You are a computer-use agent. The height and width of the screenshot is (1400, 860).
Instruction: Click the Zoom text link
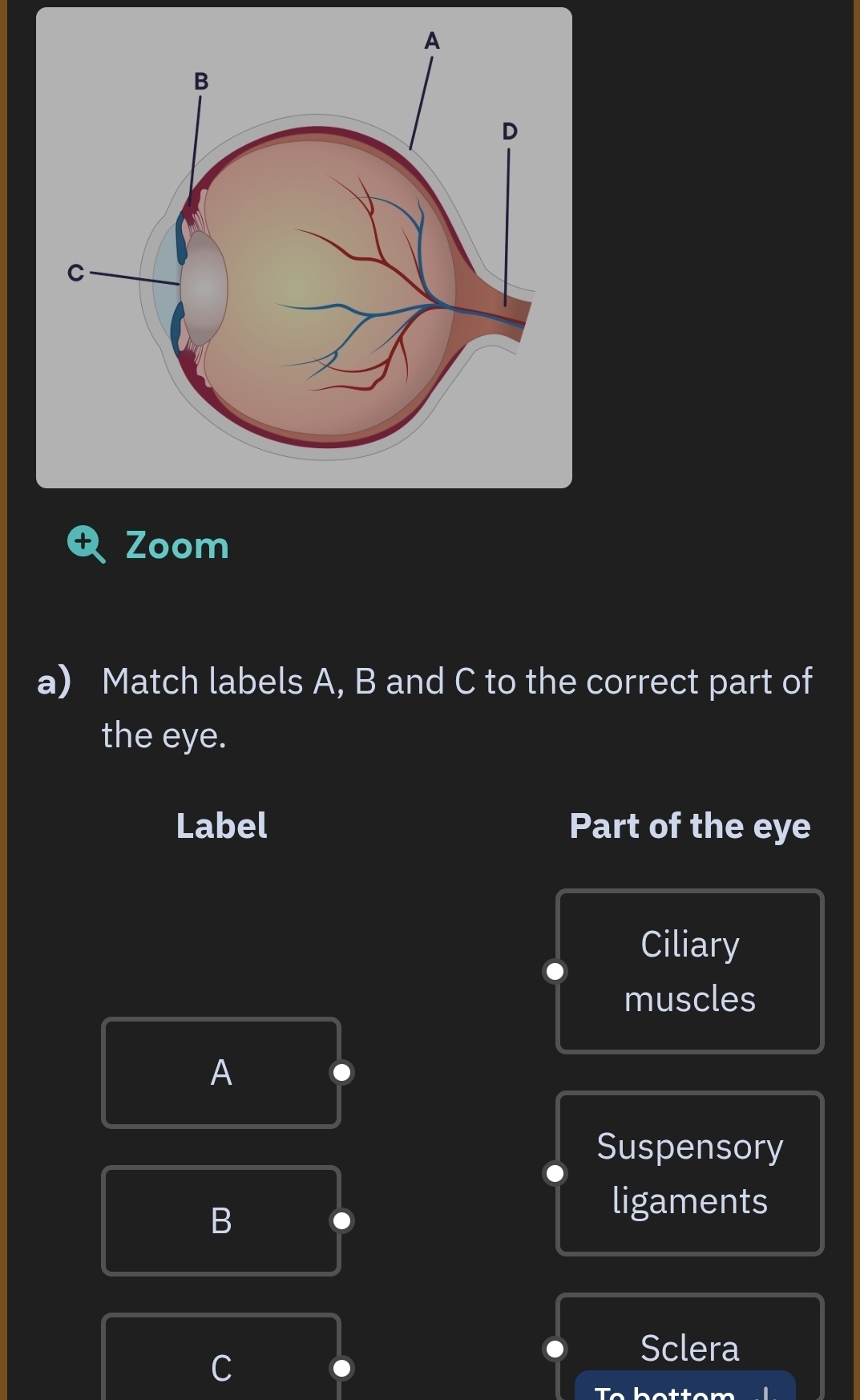(177, 546)
